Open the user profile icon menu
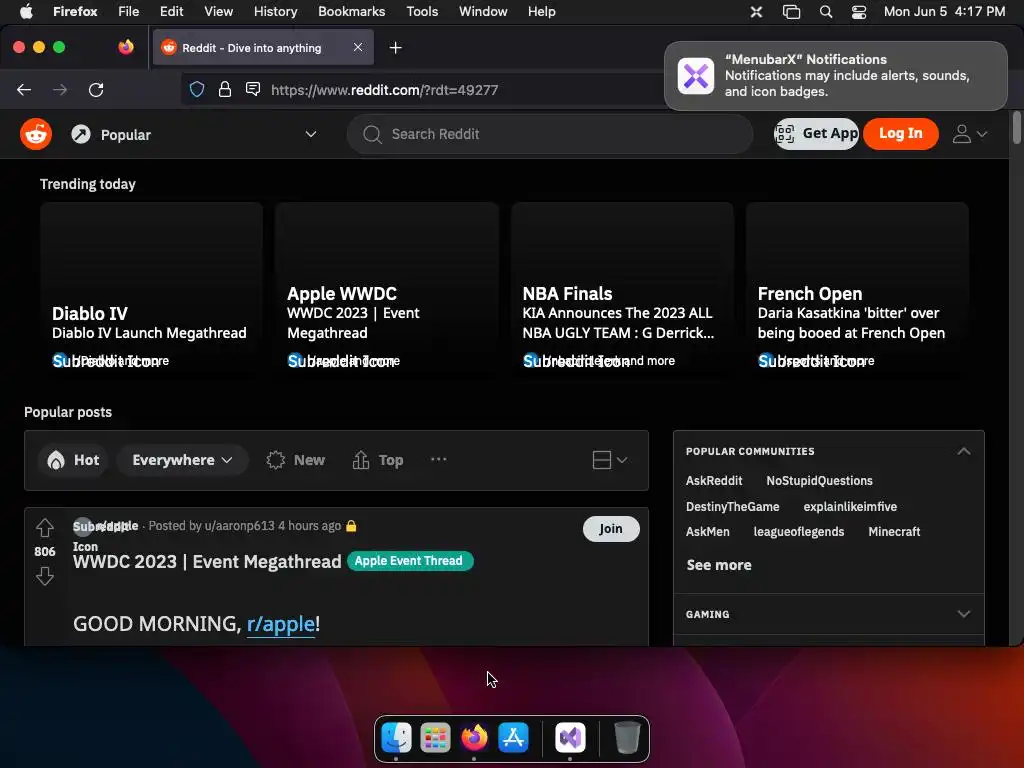Screen dimensions: 1024x768 point(969,134)
